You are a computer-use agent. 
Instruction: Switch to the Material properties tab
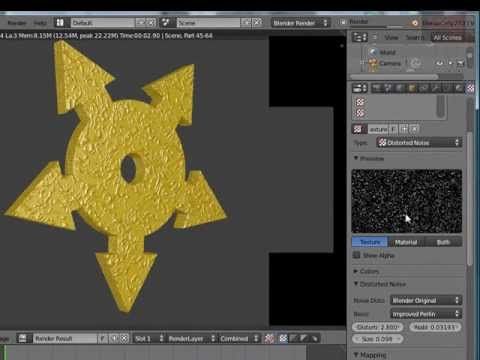459,88
